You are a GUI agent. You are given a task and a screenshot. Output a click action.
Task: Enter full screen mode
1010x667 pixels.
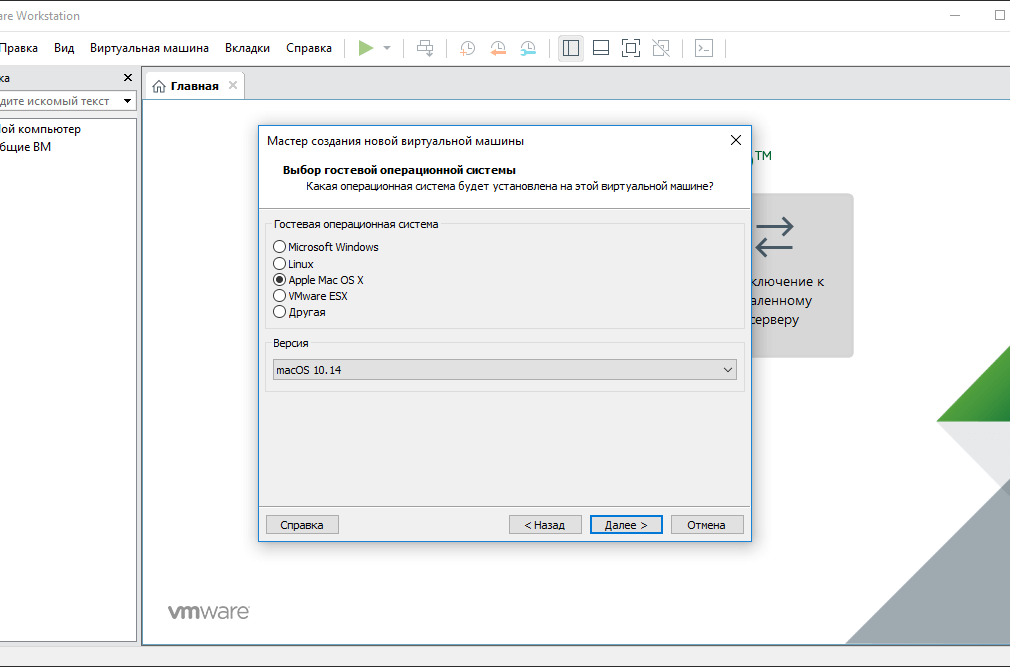point(631,48)
